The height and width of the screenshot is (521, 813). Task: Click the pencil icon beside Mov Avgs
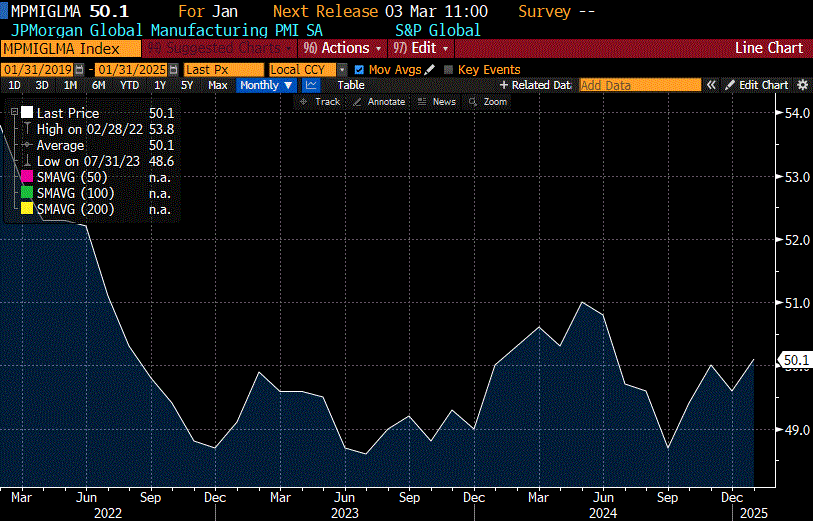(x=429, y=69)
